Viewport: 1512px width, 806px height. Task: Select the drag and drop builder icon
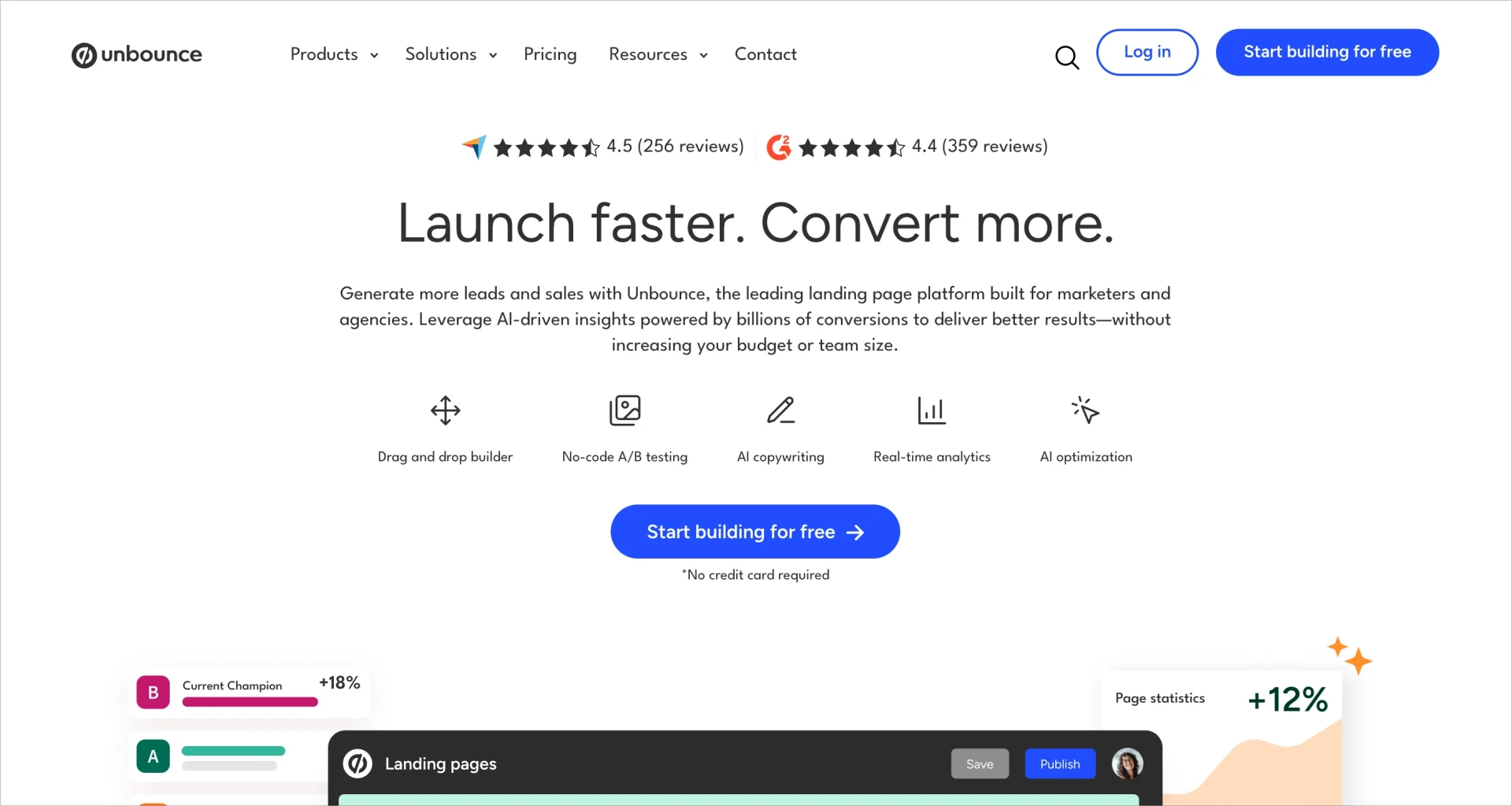click(444, 410)
